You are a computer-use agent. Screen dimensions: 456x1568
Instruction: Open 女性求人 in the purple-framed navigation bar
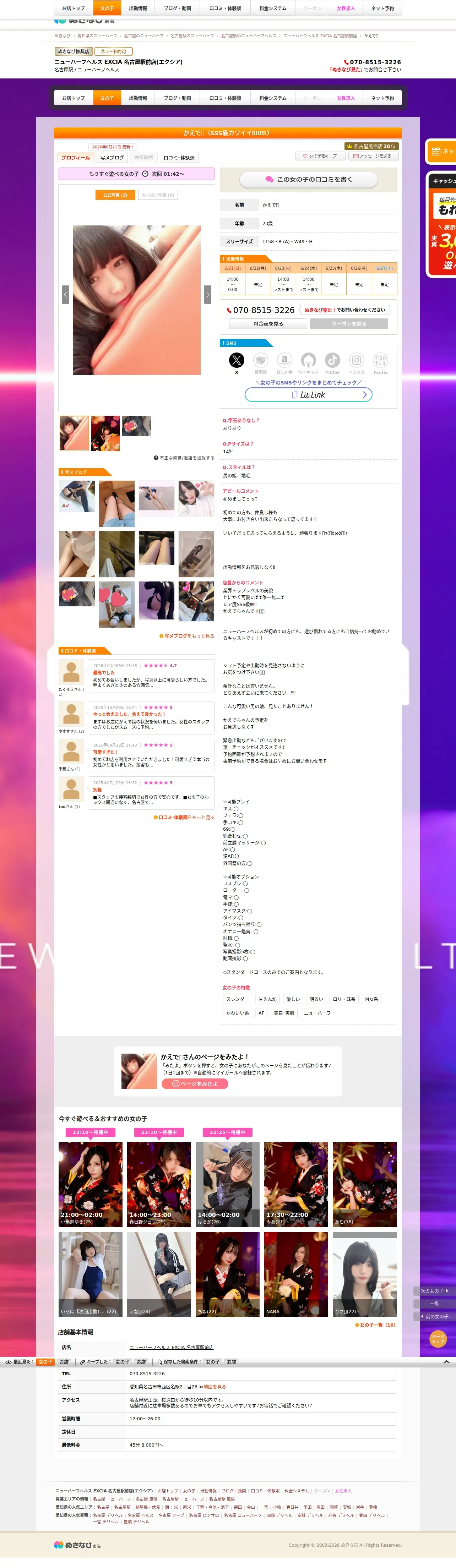coord(346,98)
